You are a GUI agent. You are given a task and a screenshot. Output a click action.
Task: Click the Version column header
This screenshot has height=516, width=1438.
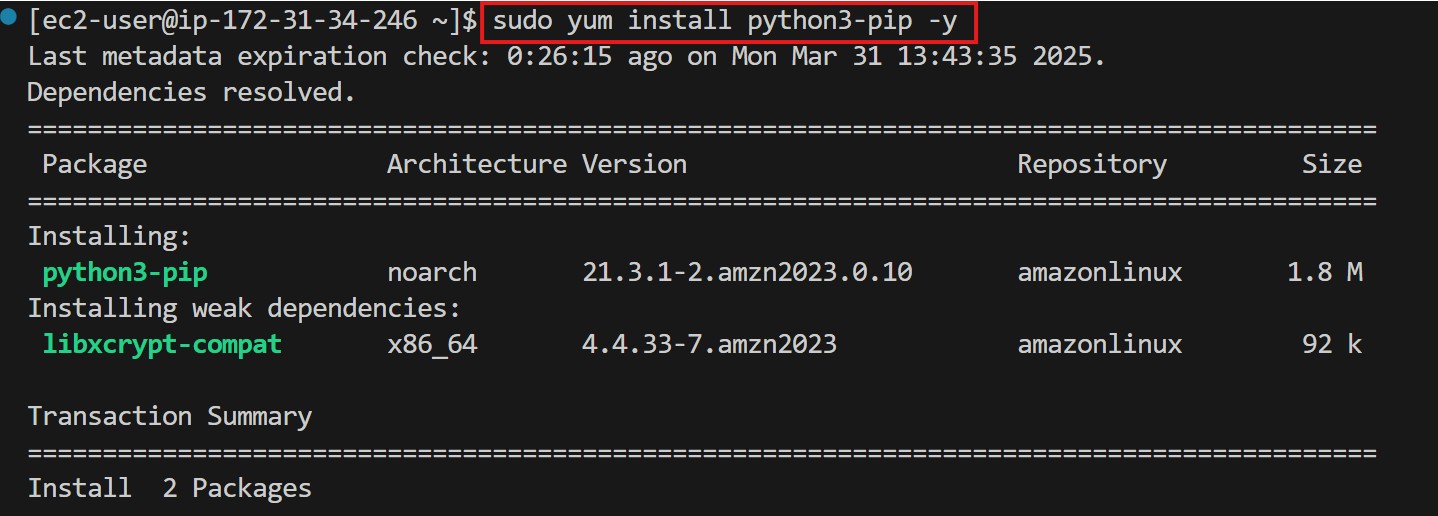(x=634, y=165)
